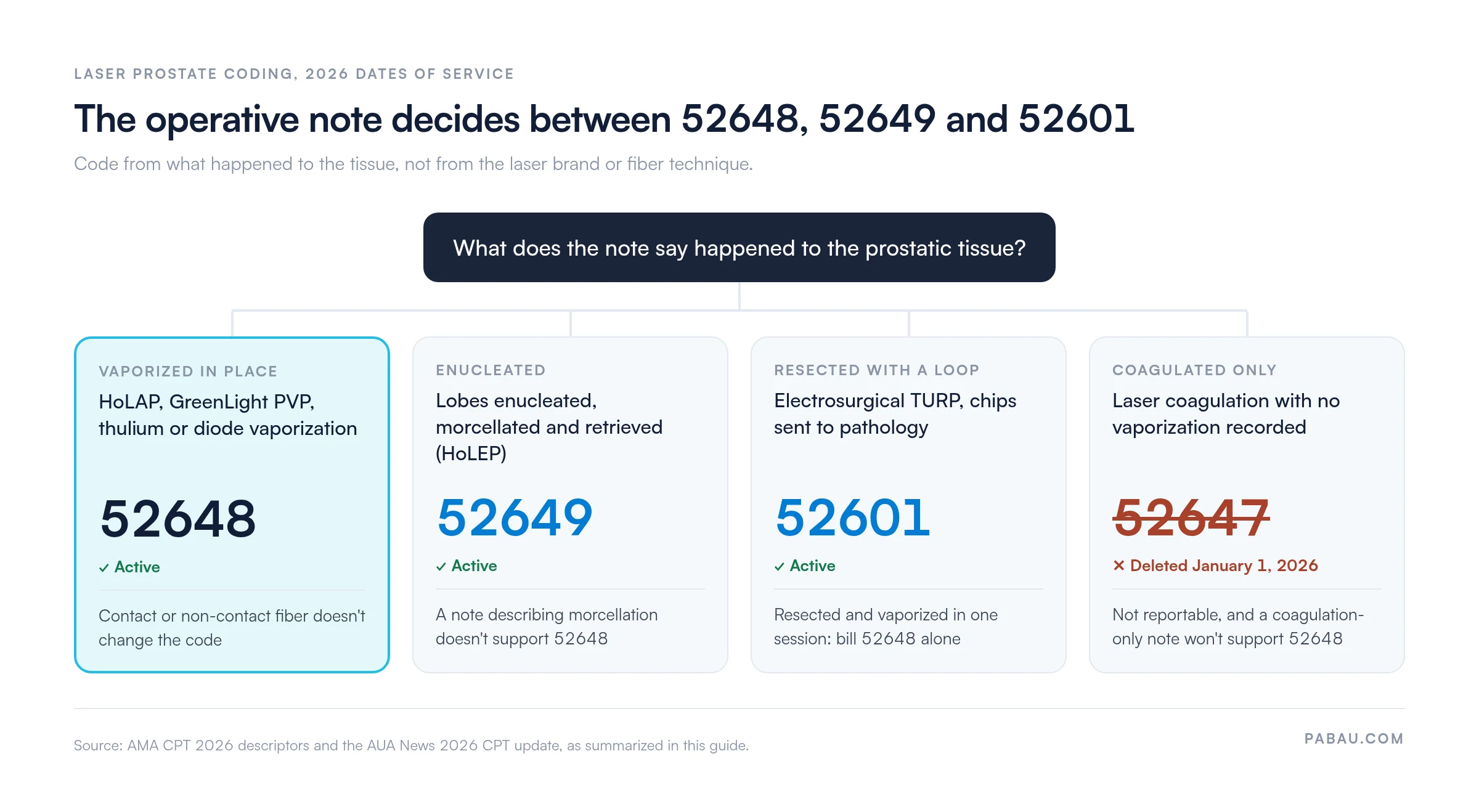Click the ENUCLEATED card heading
This screenshot has width=1479, height=812.
pyautogui.click(x=491, y=370)
